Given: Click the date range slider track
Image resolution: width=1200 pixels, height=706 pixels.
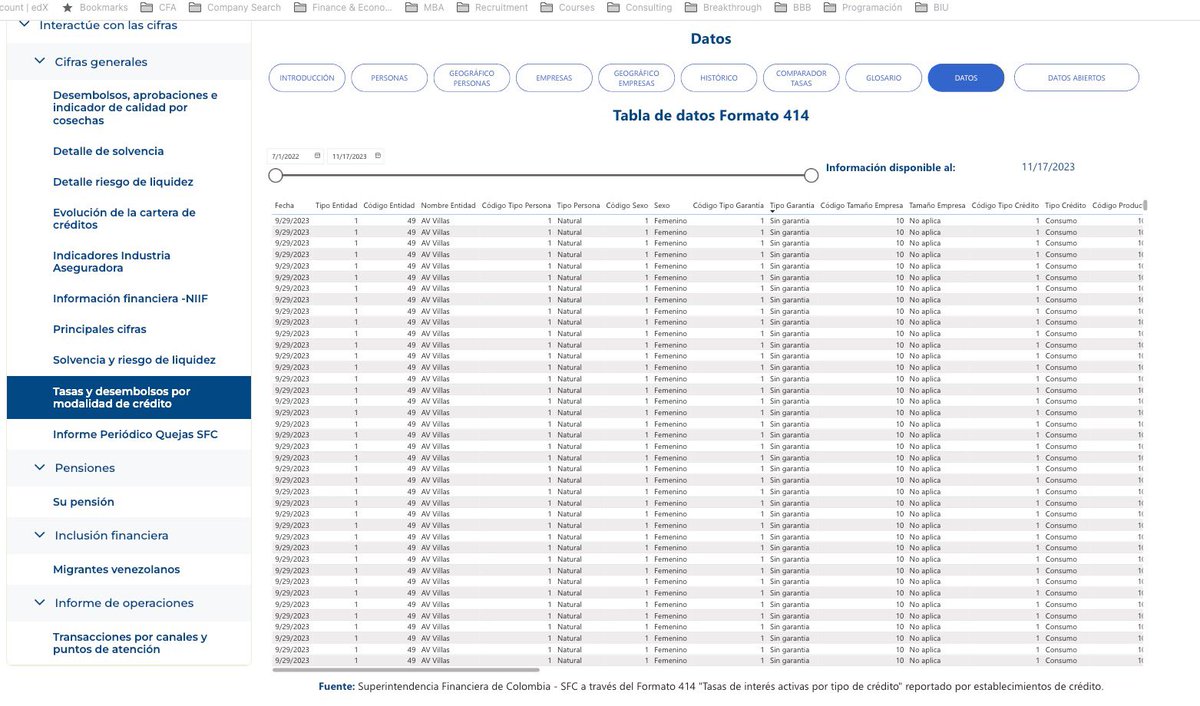Looking at the screenshot, I should click(543, 175).
